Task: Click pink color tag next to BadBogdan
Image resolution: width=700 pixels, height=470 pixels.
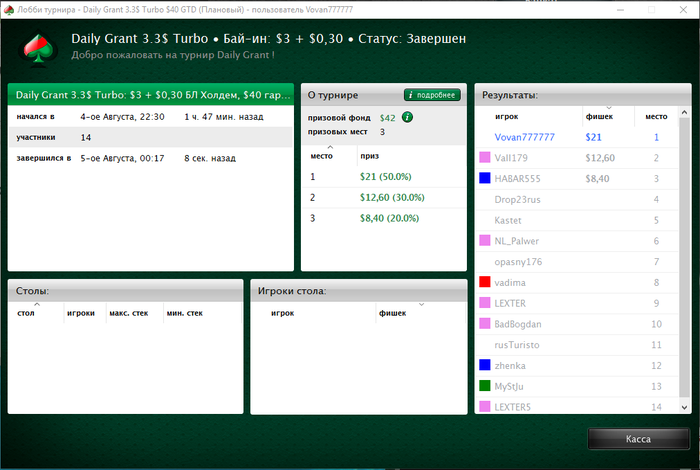Action: point(484,324)
